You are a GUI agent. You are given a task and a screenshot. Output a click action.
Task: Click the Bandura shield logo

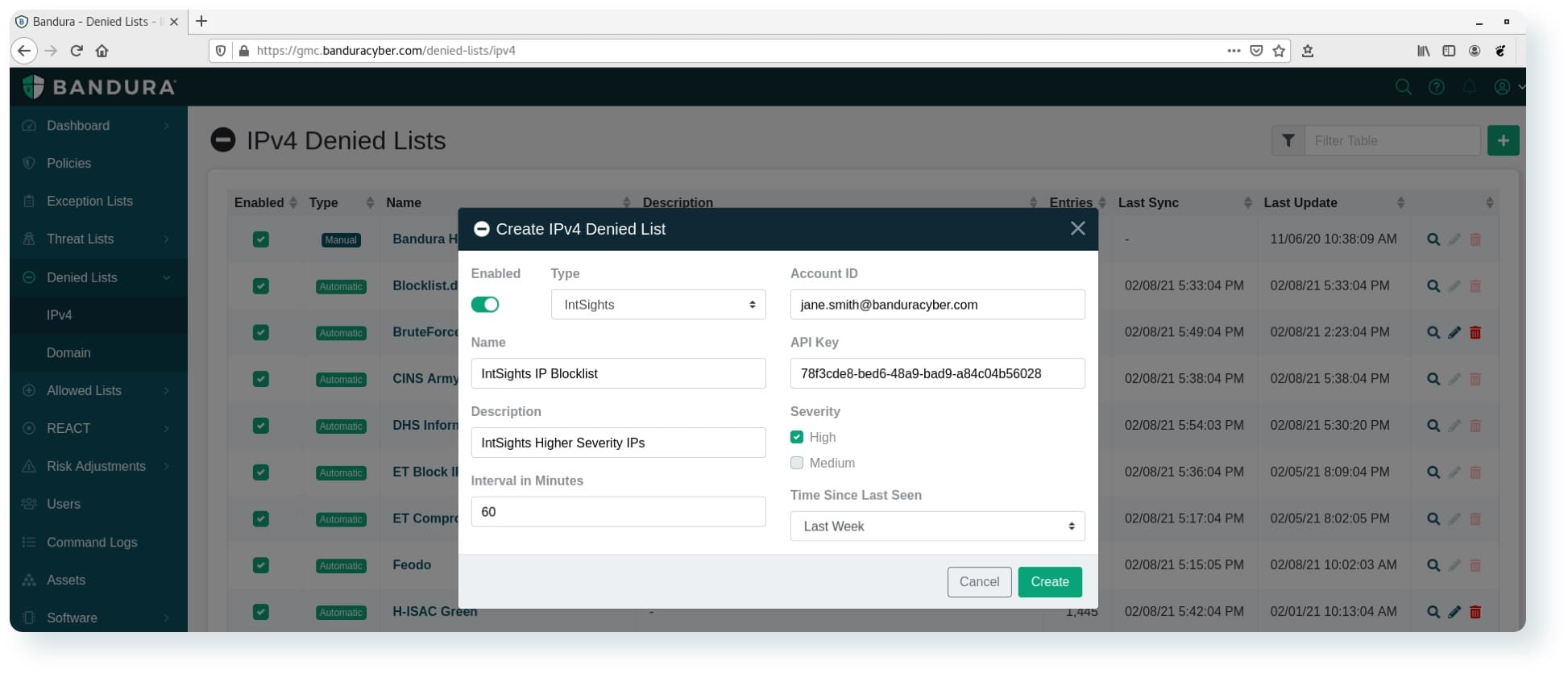coord(33,87)
